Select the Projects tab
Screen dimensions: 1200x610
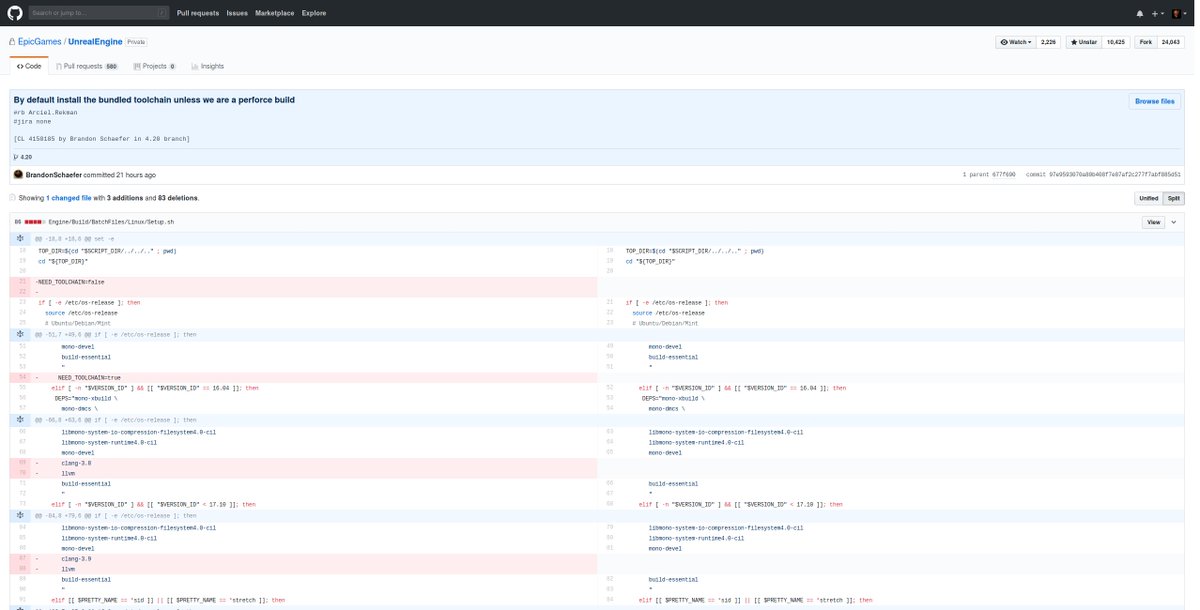click(153, 66)
